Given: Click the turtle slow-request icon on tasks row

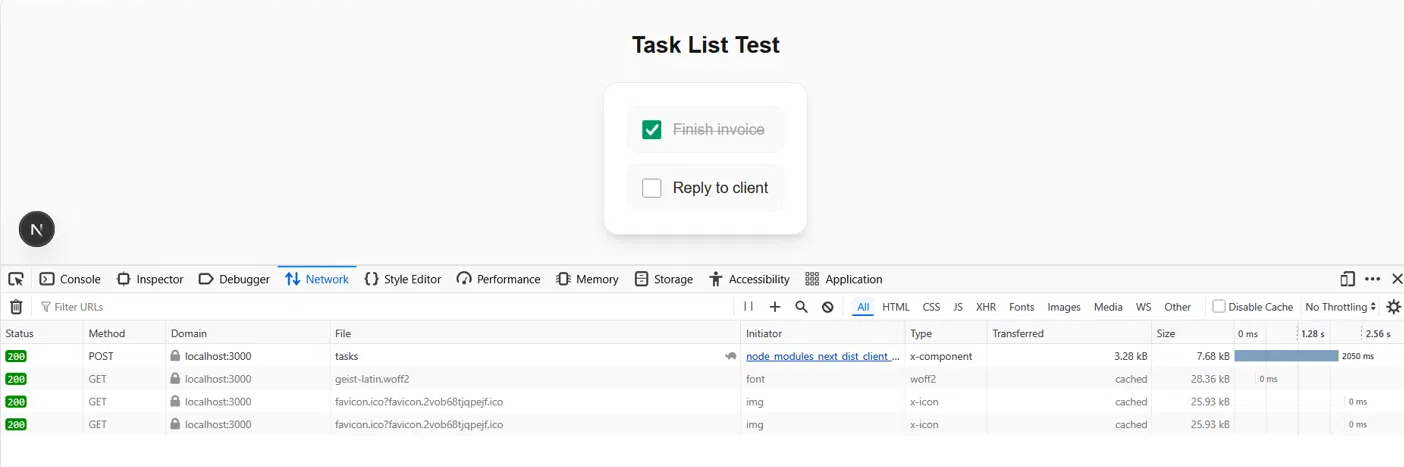Looking at the screenshot, I should [731, 356].
